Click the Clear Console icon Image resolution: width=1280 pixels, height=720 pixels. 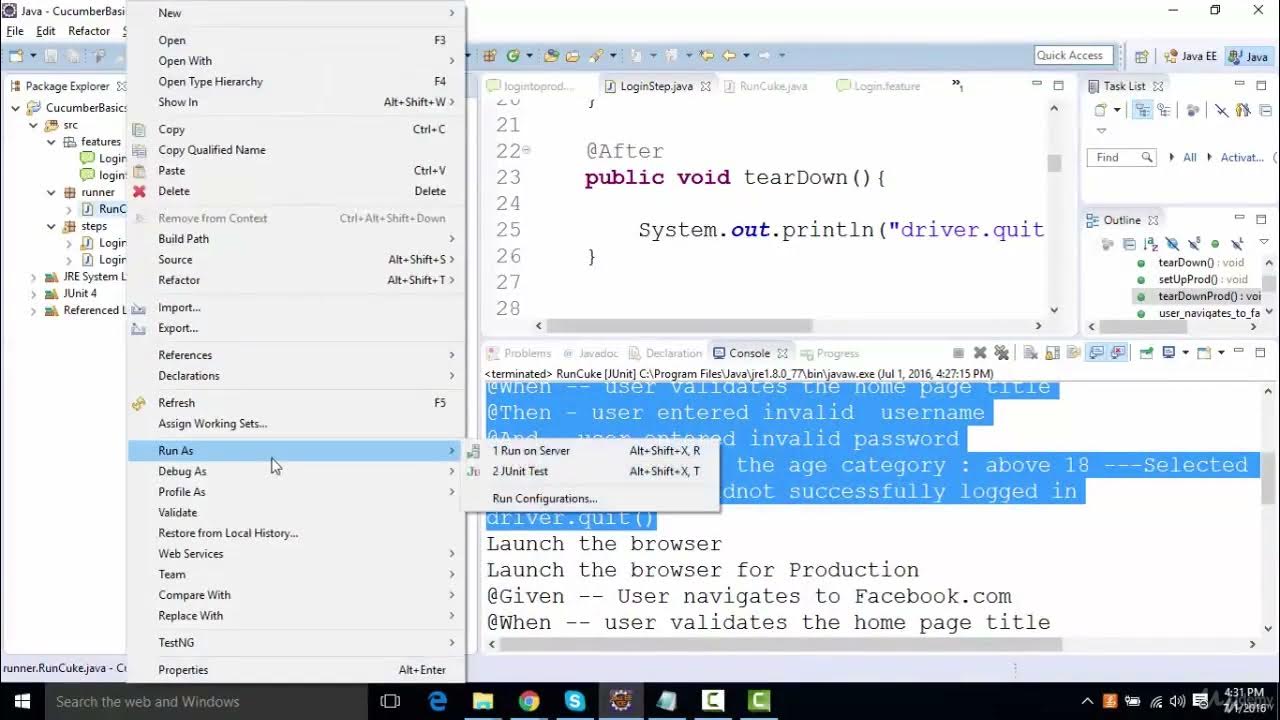pyautogui.click(x=1030, y=353)
